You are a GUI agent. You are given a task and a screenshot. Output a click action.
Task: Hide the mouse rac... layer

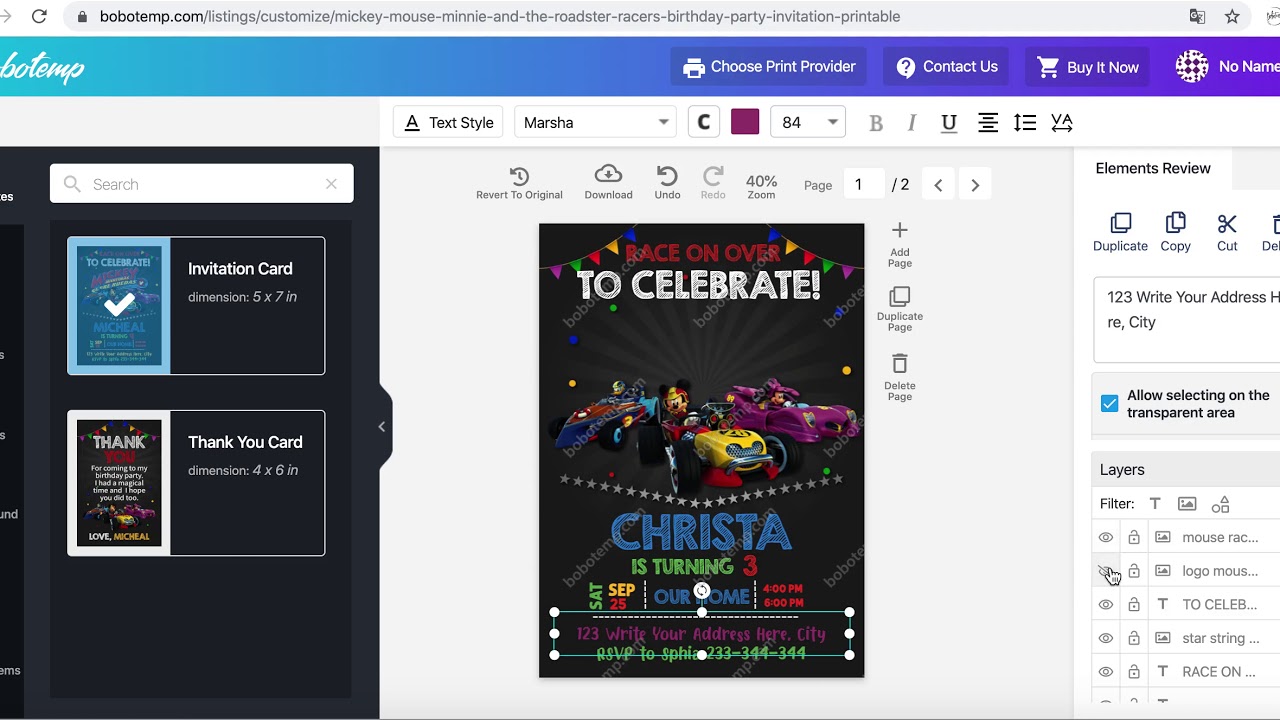click(1106, 537)
